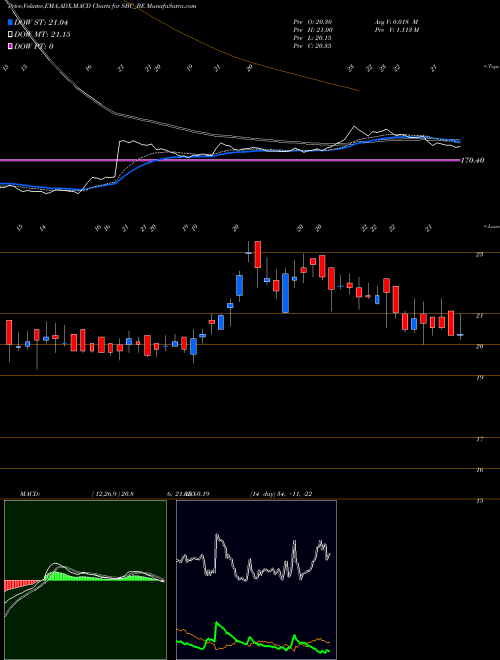
Task: Click the 'Pre C: 20.35' value
Action: pyautogui.click(x=313, y=46)
